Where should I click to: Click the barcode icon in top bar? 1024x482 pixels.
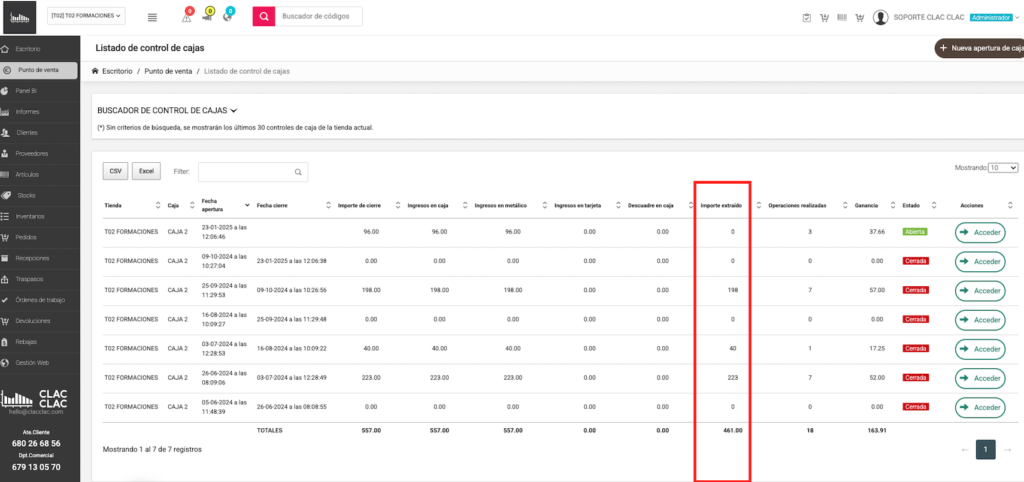[842, 18]
